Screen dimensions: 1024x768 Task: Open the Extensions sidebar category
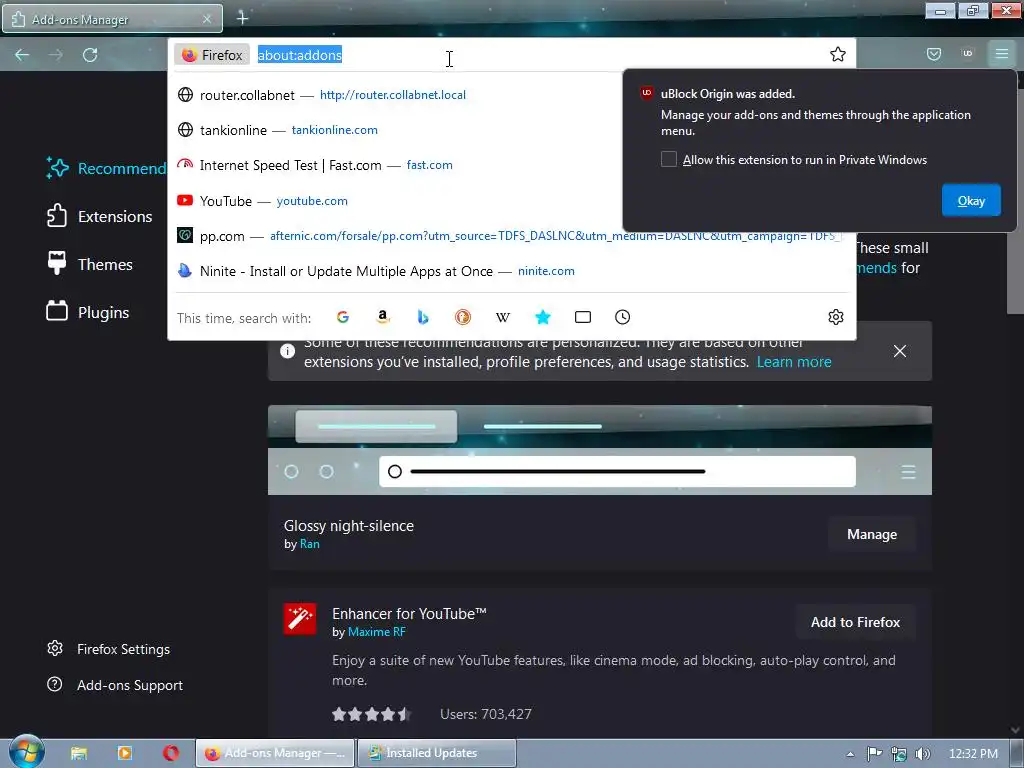click(99, 216)
